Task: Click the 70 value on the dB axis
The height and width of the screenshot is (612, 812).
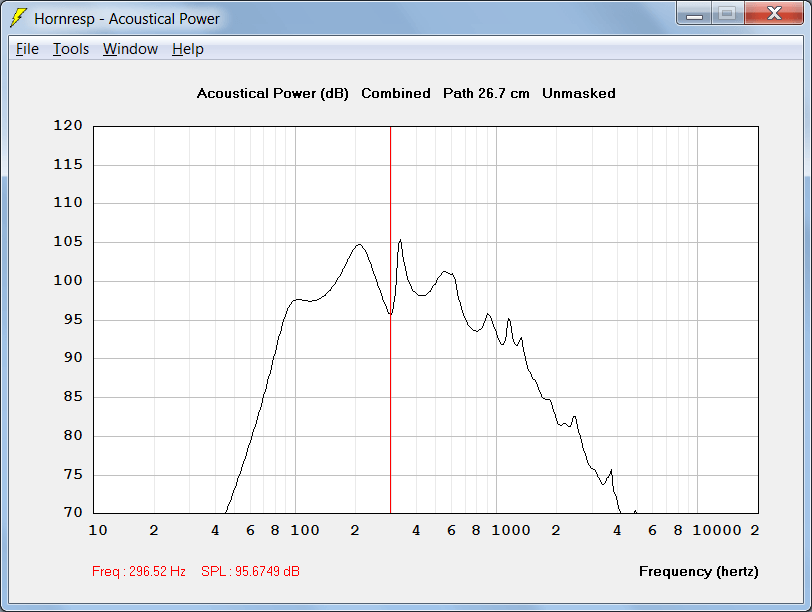Action: [73, 513]
